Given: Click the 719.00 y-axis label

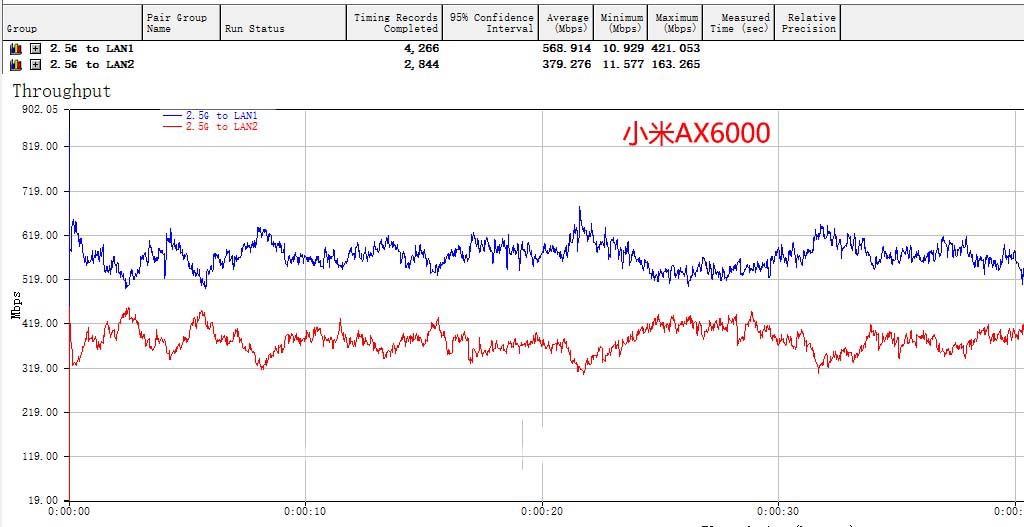Looking at the screenshot, I should point(40,191).
